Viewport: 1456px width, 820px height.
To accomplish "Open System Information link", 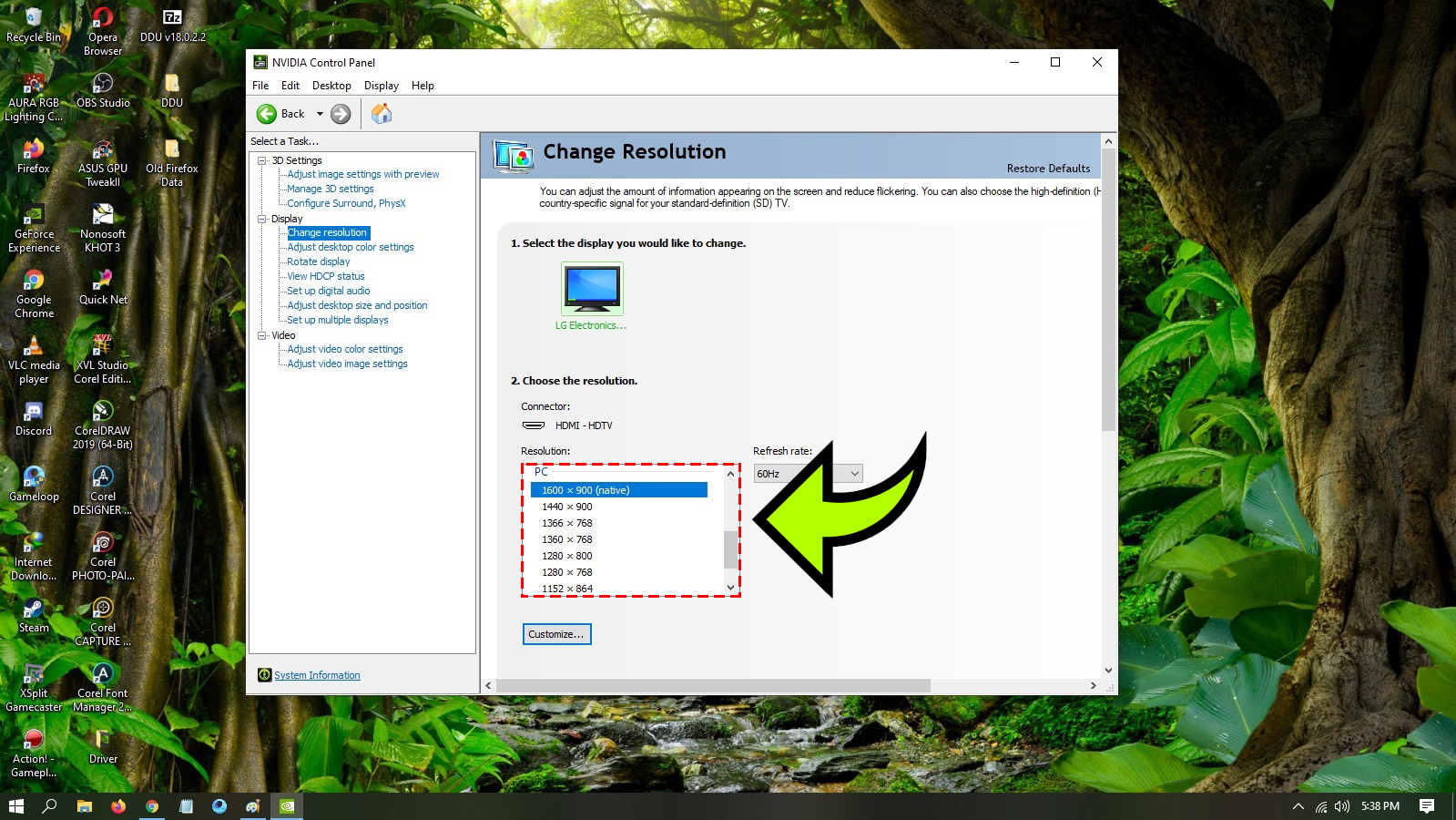I will (x=317, y=675).
